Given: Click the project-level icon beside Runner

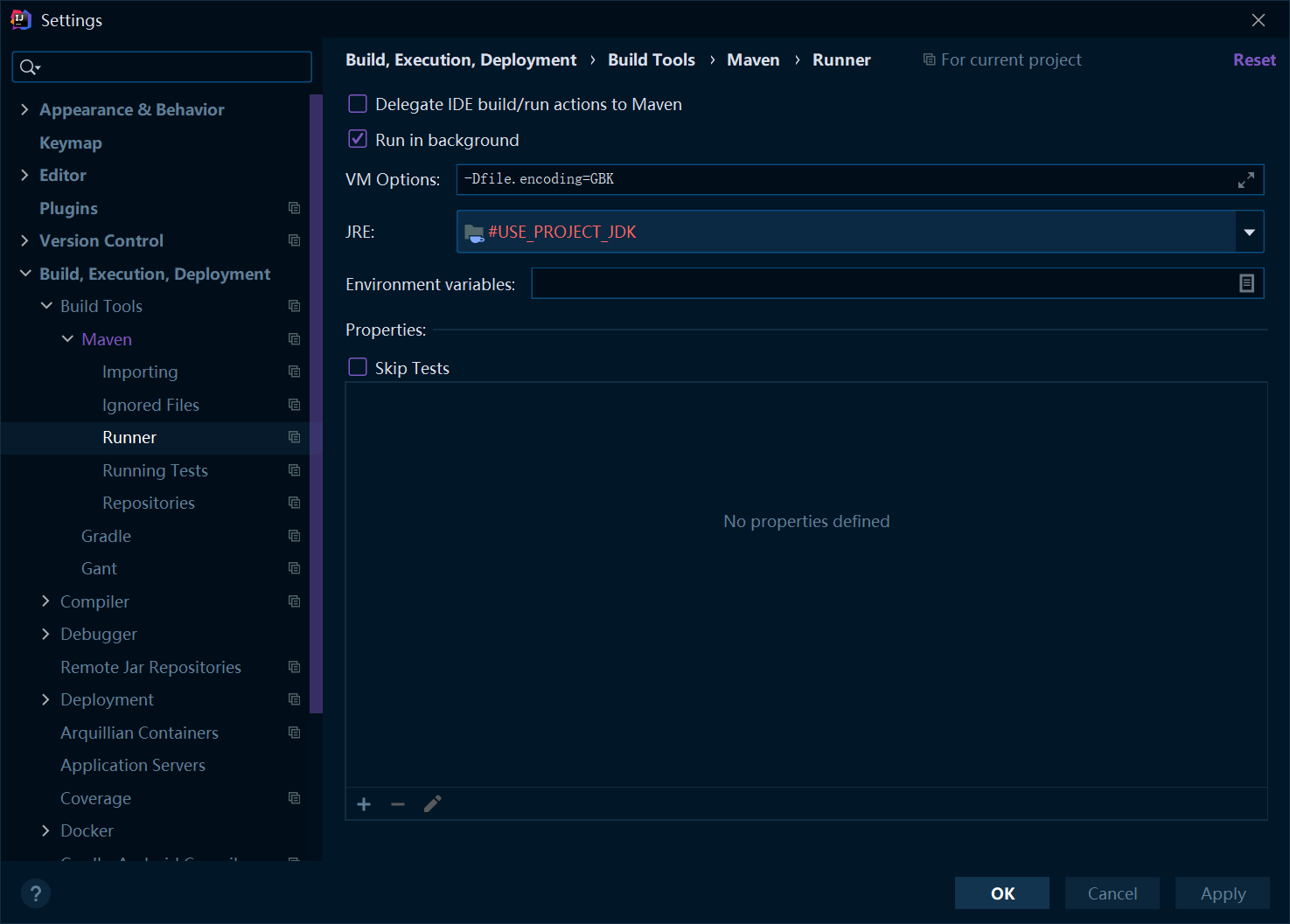Looking at the screenshot, I should coord(295,437).
